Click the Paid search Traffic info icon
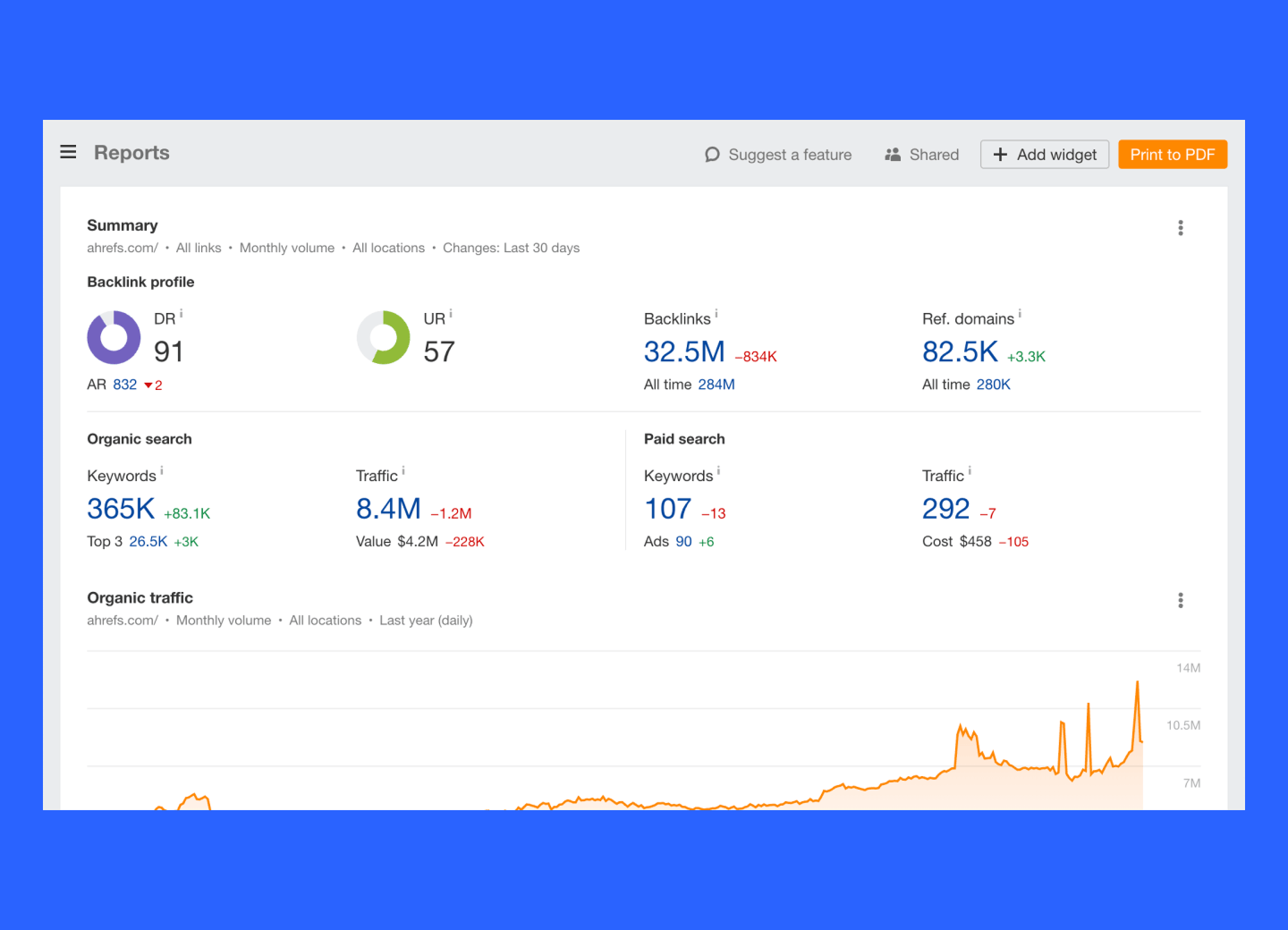 (x=970, y=469)
